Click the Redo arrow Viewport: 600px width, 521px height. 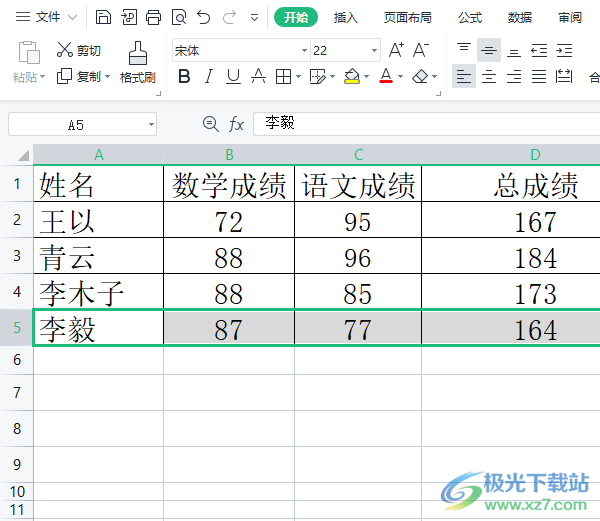(x=229, y=17)
